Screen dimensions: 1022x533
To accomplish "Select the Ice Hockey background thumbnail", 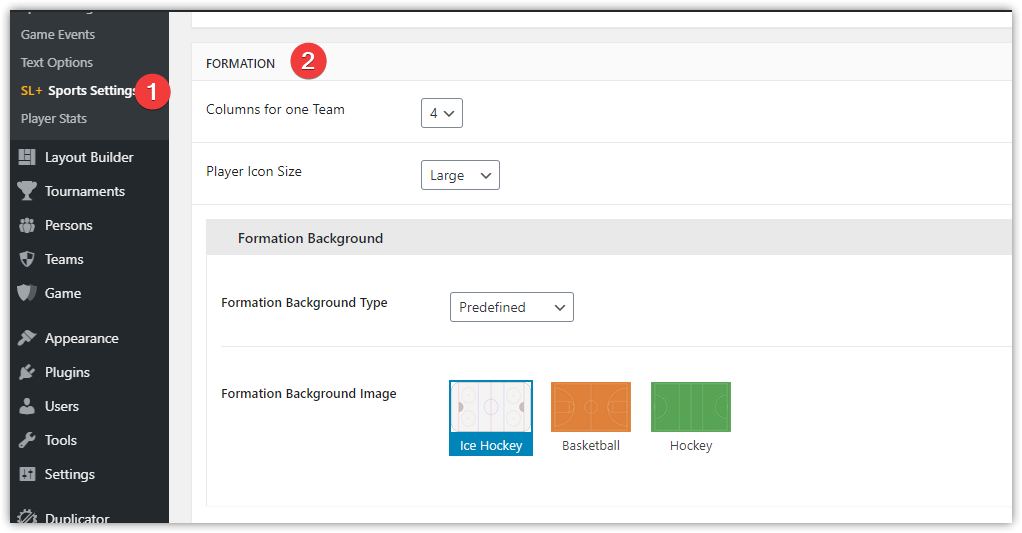I will [491, 407].
